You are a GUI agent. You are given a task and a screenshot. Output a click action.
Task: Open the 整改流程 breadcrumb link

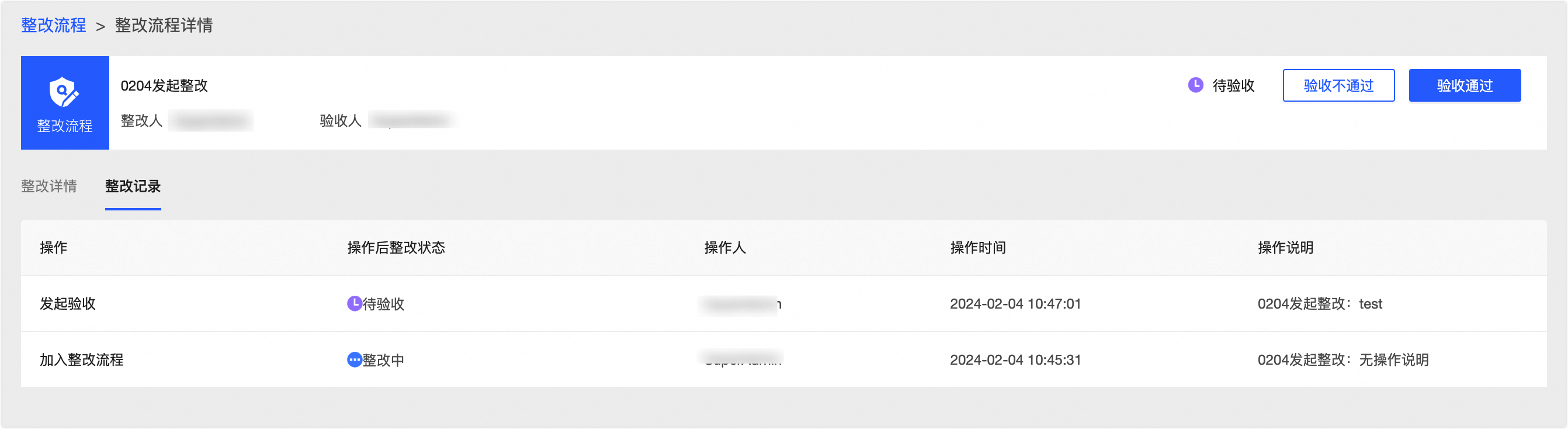click(x=54, y=26)
